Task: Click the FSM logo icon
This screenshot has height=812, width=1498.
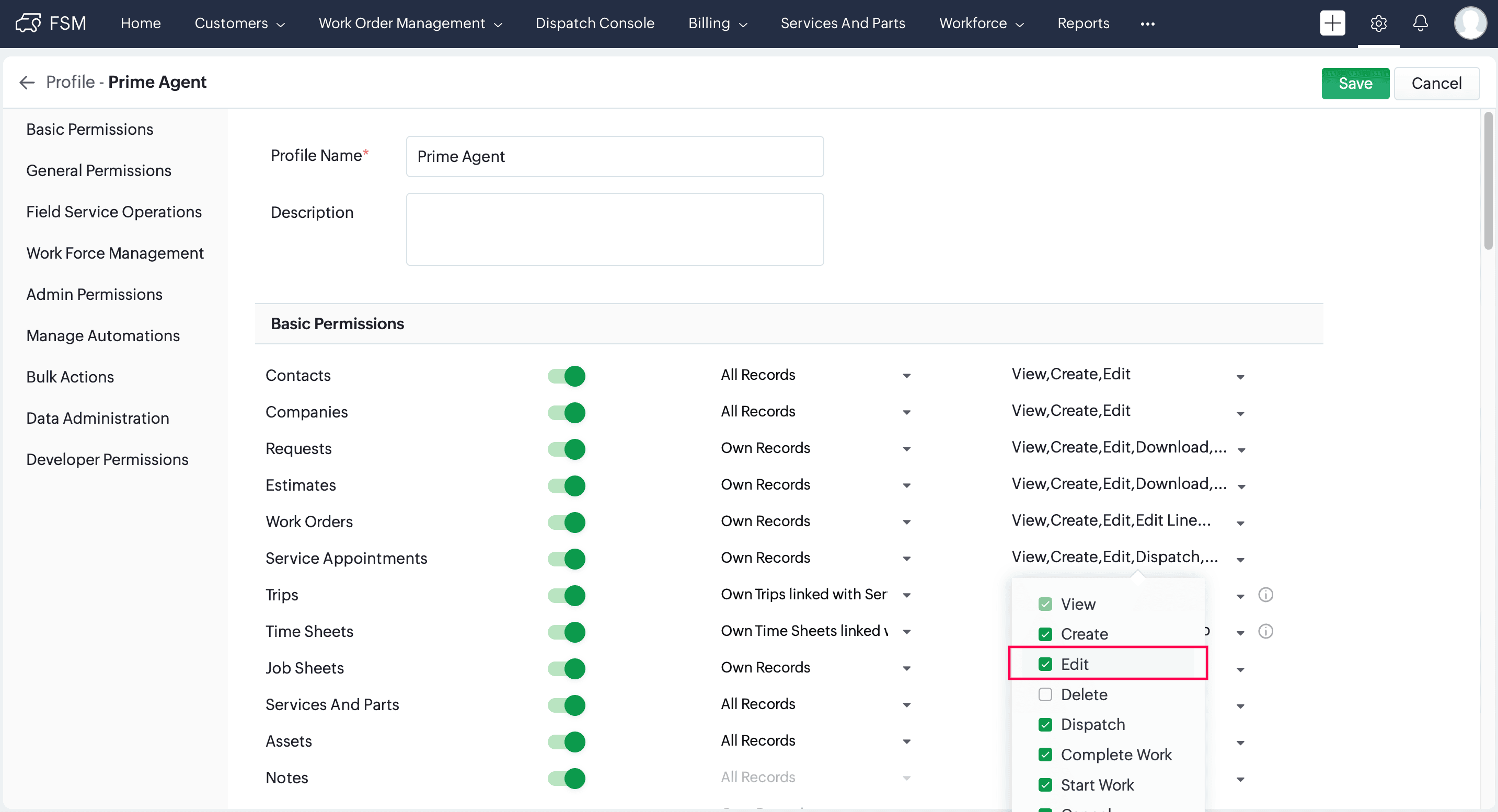Action: [28, 23]
